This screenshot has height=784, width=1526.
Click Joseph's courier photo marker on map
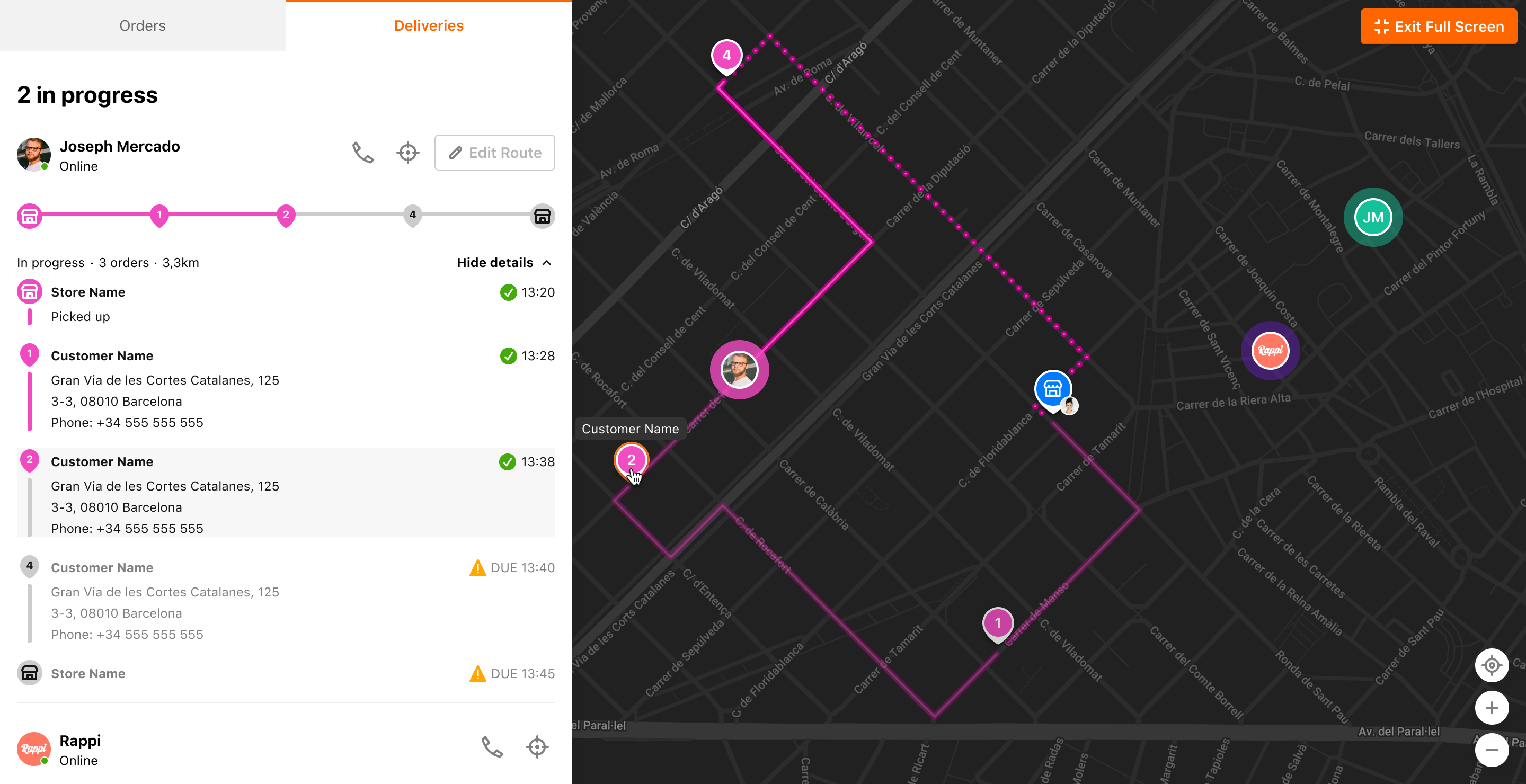[739, 370]
